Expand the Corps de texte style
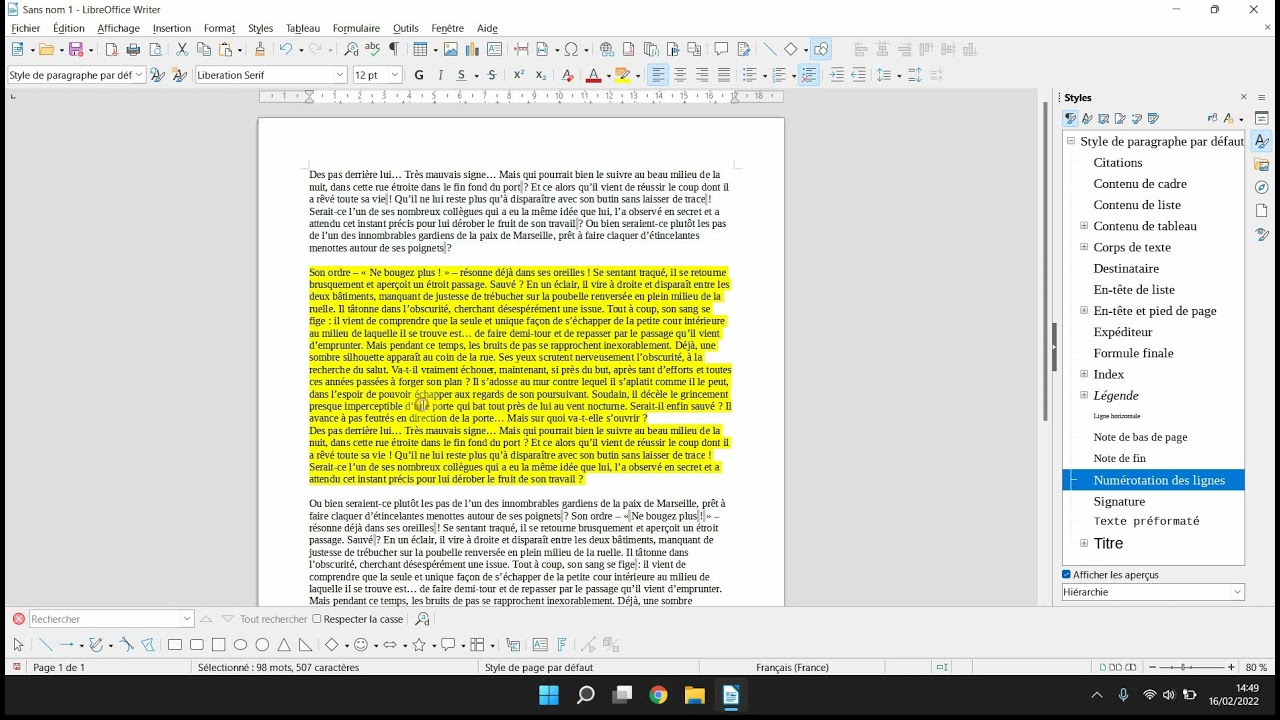The image size is (1280, 720). pos(1084,247)
